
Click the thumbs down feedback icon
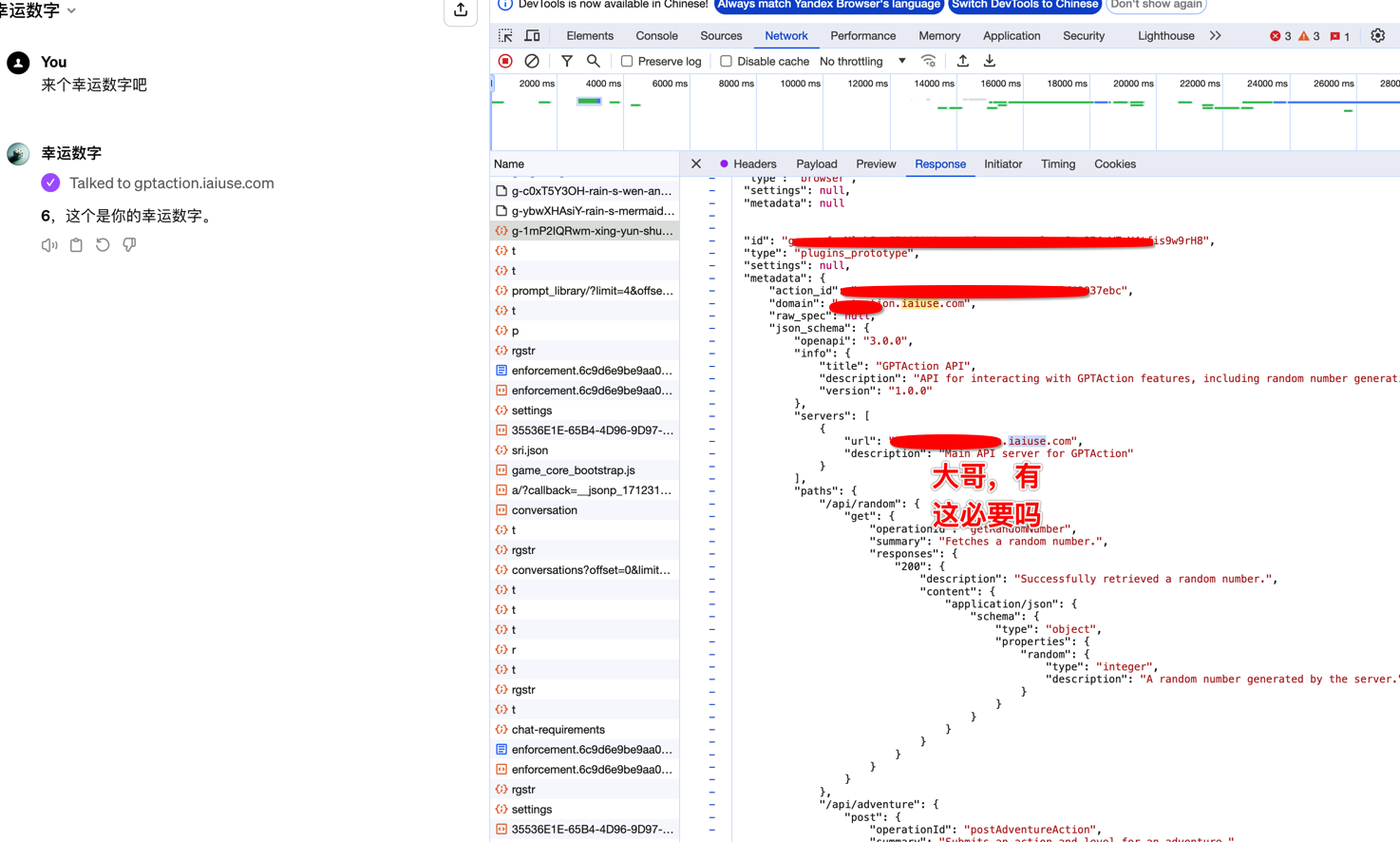(x=129, y=245)
